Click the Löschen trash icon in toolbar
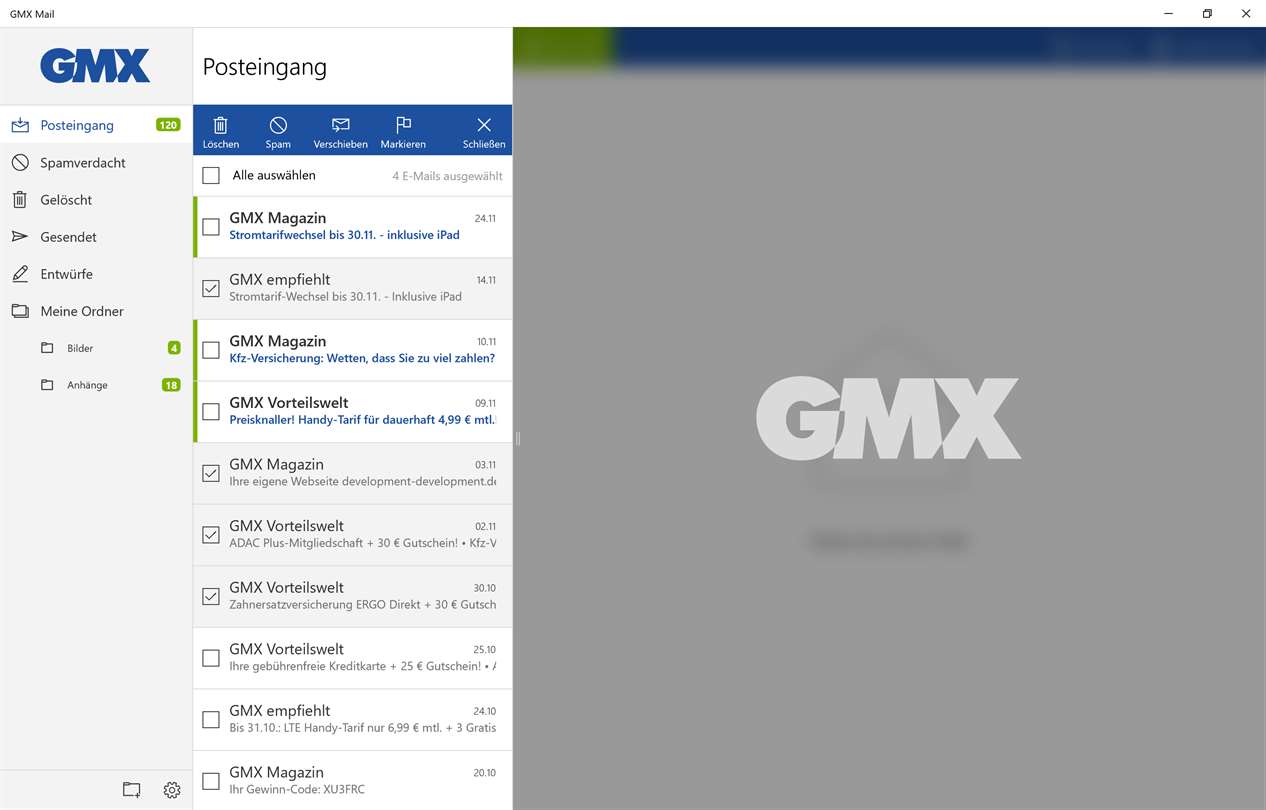This screenshot has width=1266, height=810. click(x=221, y=125)
